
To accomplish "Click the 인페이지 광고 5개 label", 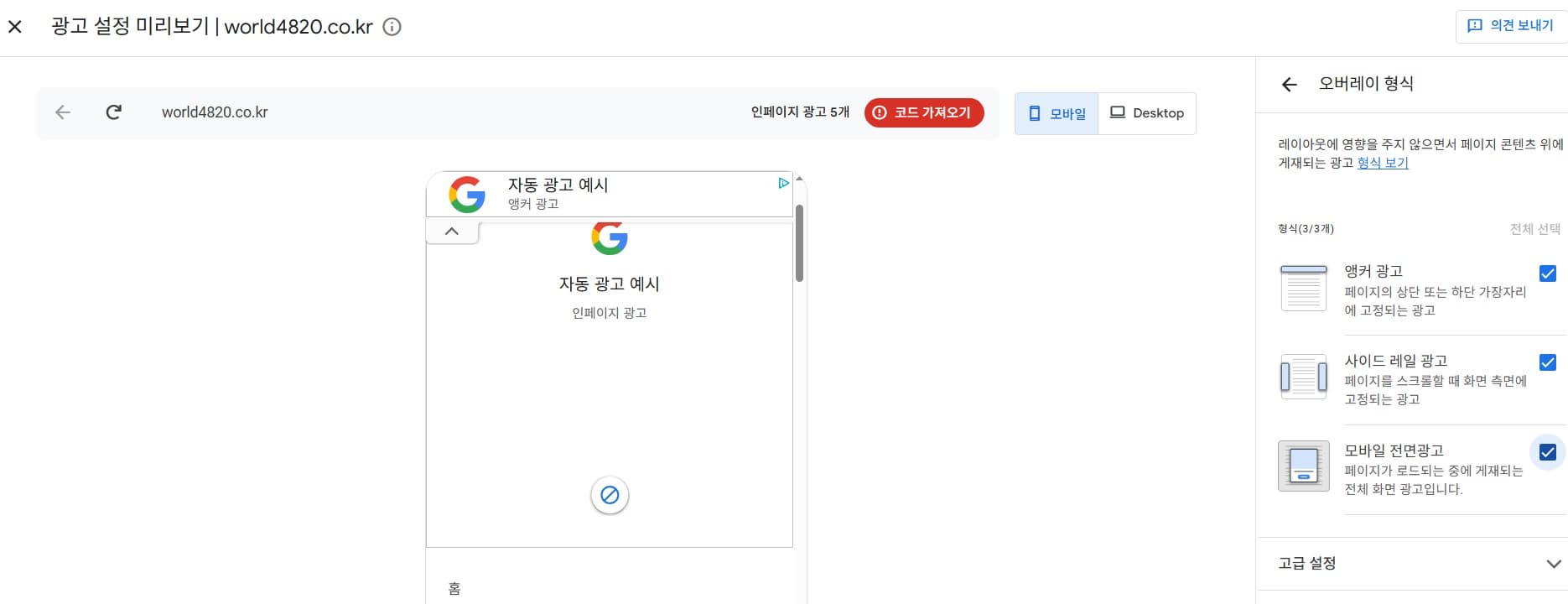I will pos(800,112).
